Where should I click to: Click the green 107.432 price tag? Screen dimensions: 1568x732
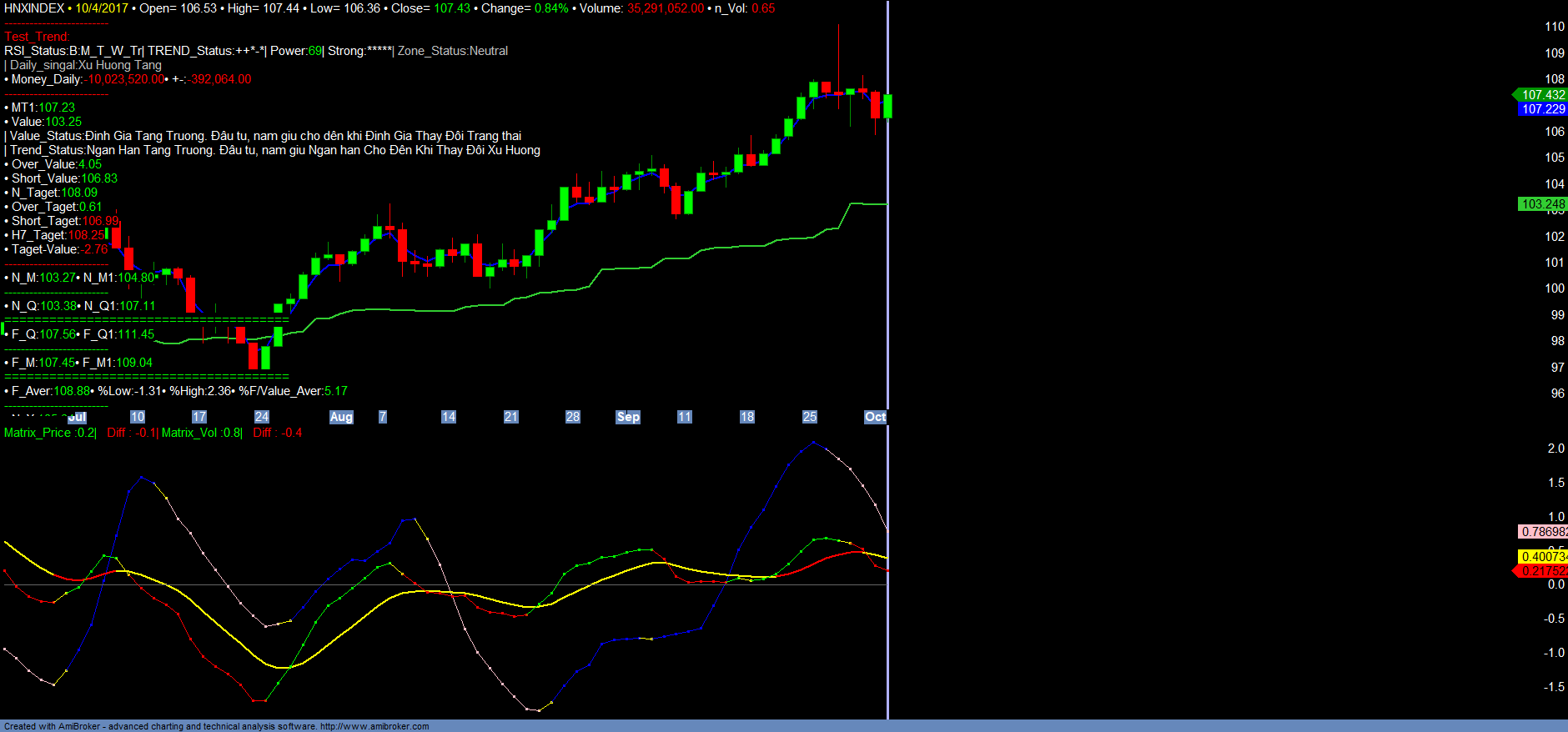pyautogui.click(x=1542, y=95)
